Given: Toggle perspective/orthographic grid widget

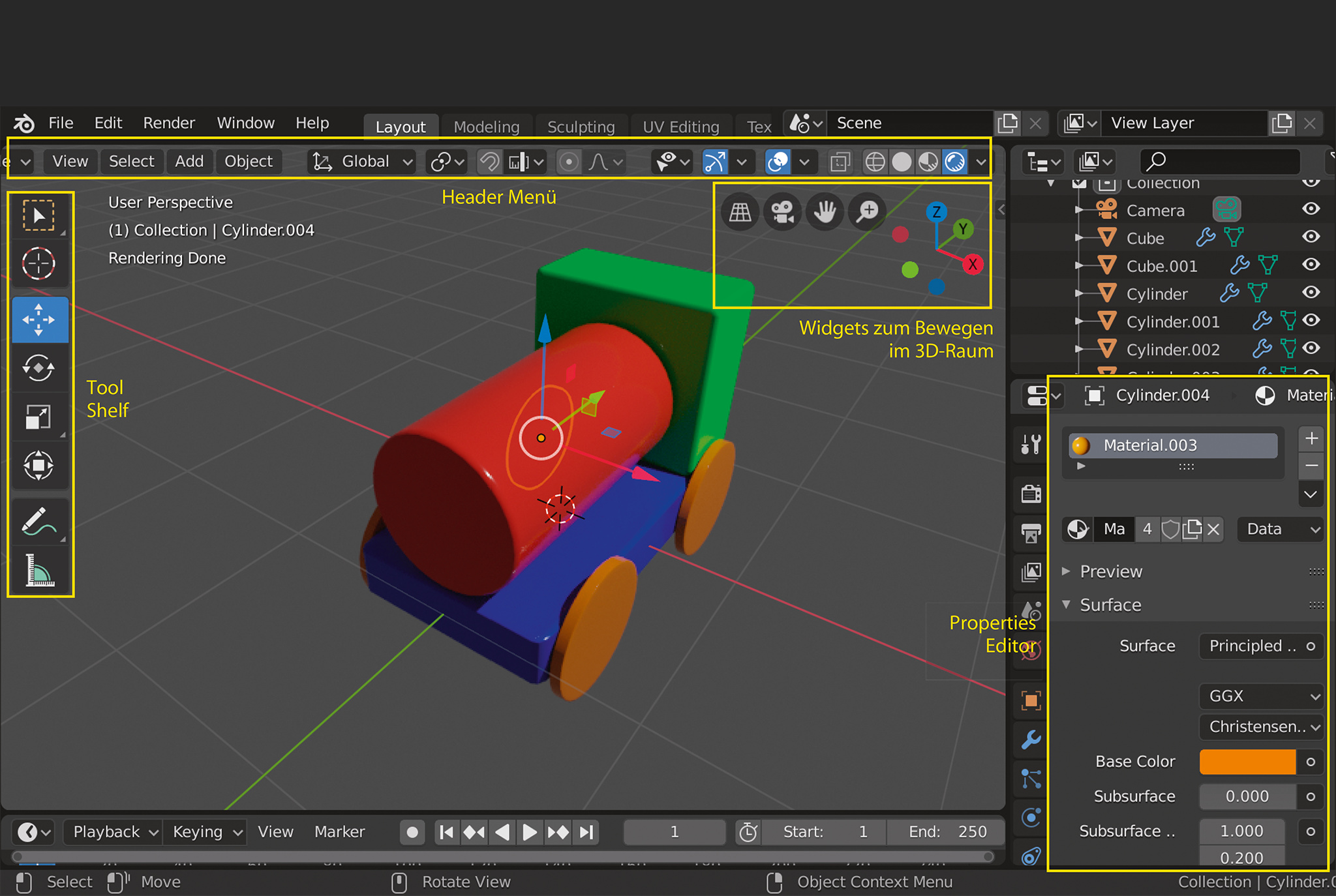Looking at the screenshot, I should 740,211.
